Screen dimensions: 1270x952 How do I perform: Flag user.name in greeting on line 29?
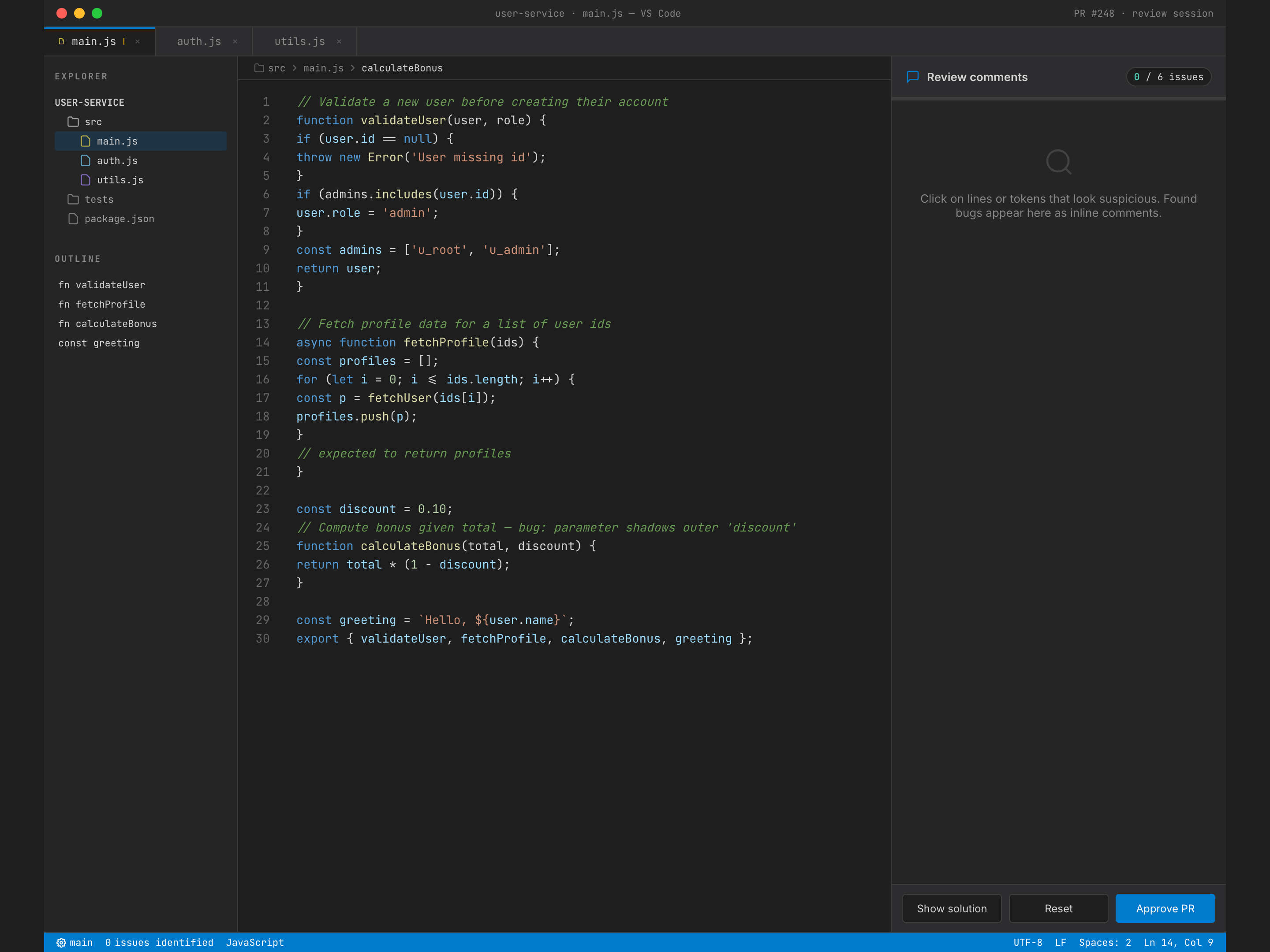click(521, 620)
